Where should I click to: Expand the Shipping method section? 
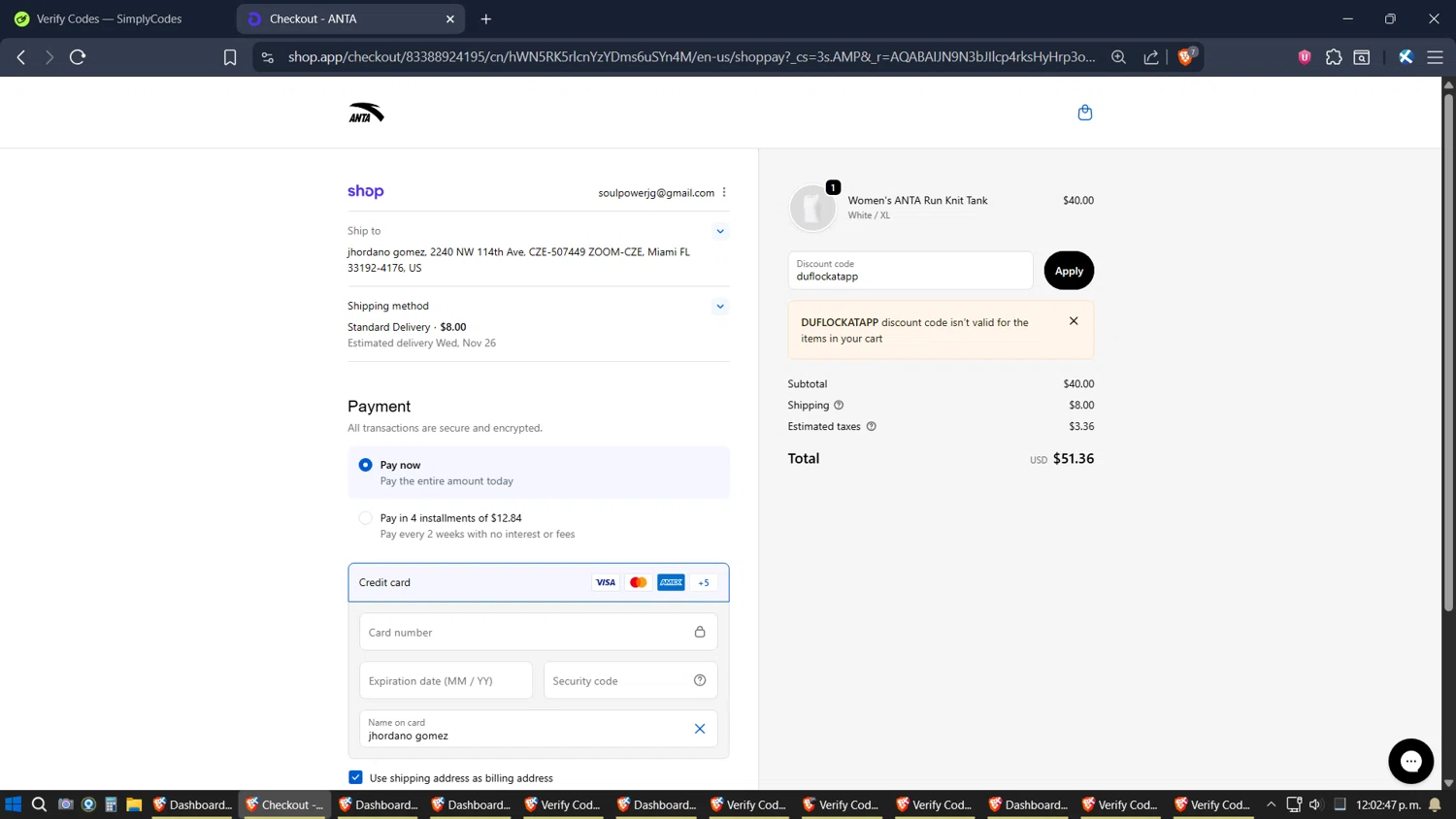[x=720, y=306]
